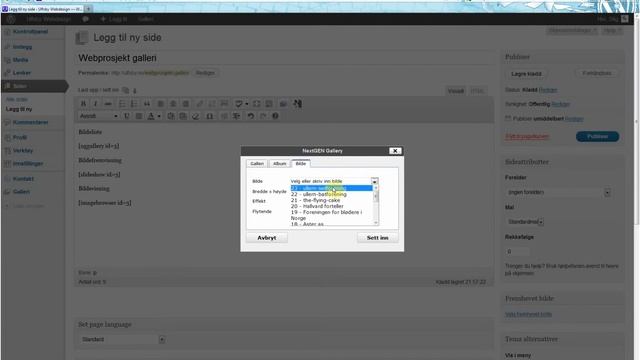Paste as plain text icon
Screen dimensions: 640x360
tap(171, 116)
